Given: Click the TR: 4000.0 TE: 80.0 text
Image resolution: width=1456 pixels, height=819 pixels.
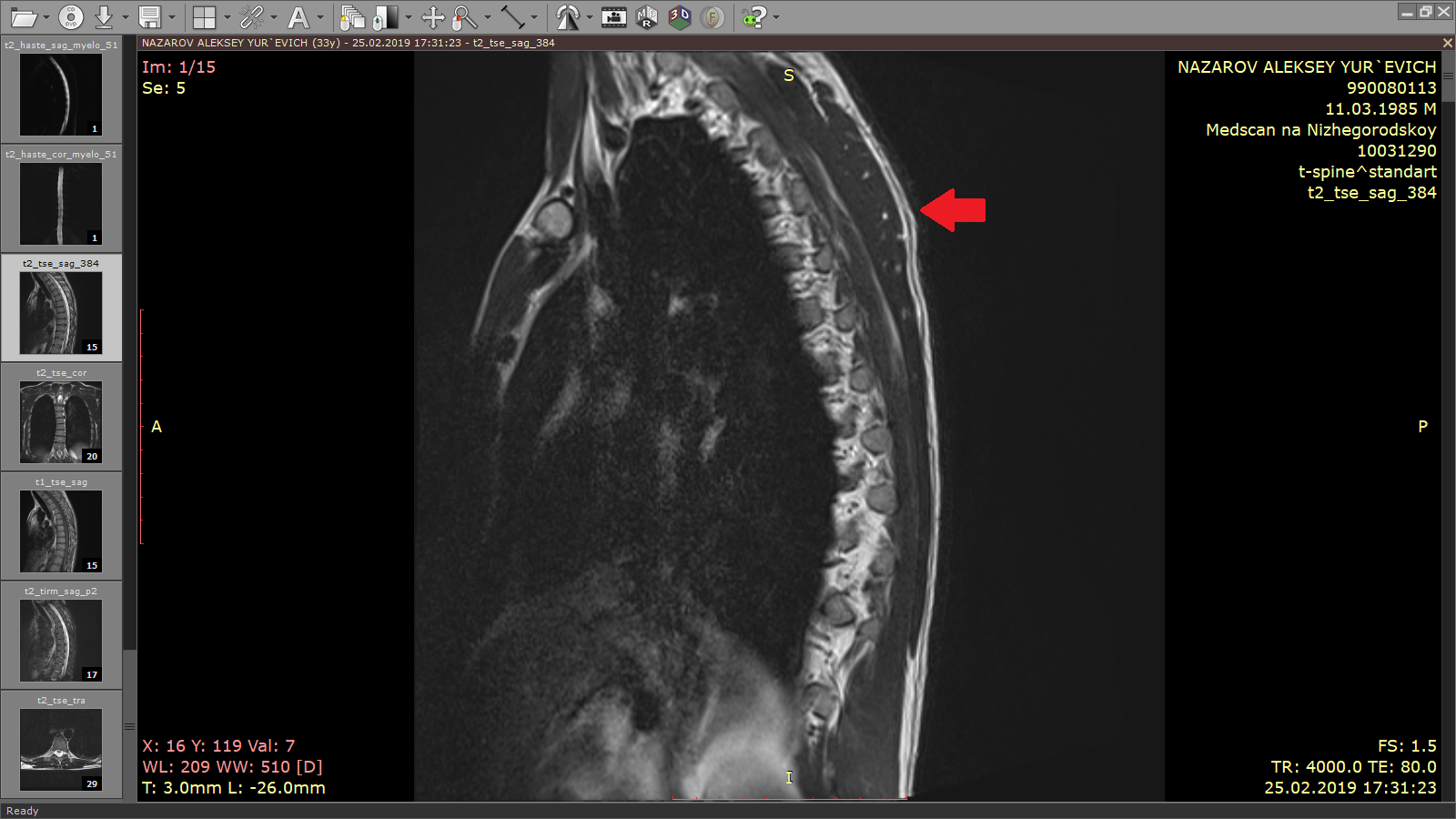Looking at the screenshot, I should 1353,767.
